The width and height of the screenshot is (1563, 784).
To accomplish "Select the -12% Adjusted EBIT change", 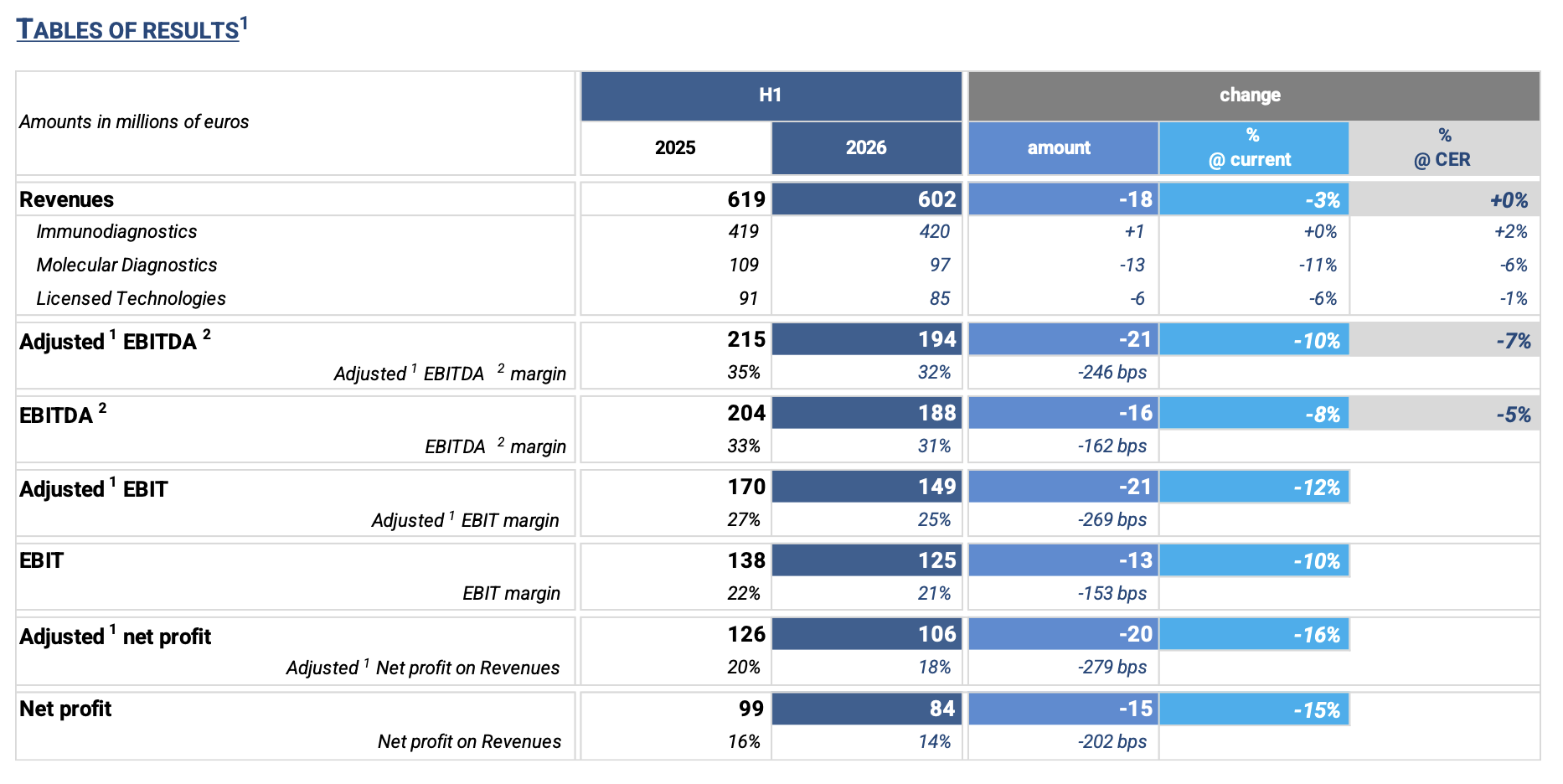I will [x=1317, y=488].
